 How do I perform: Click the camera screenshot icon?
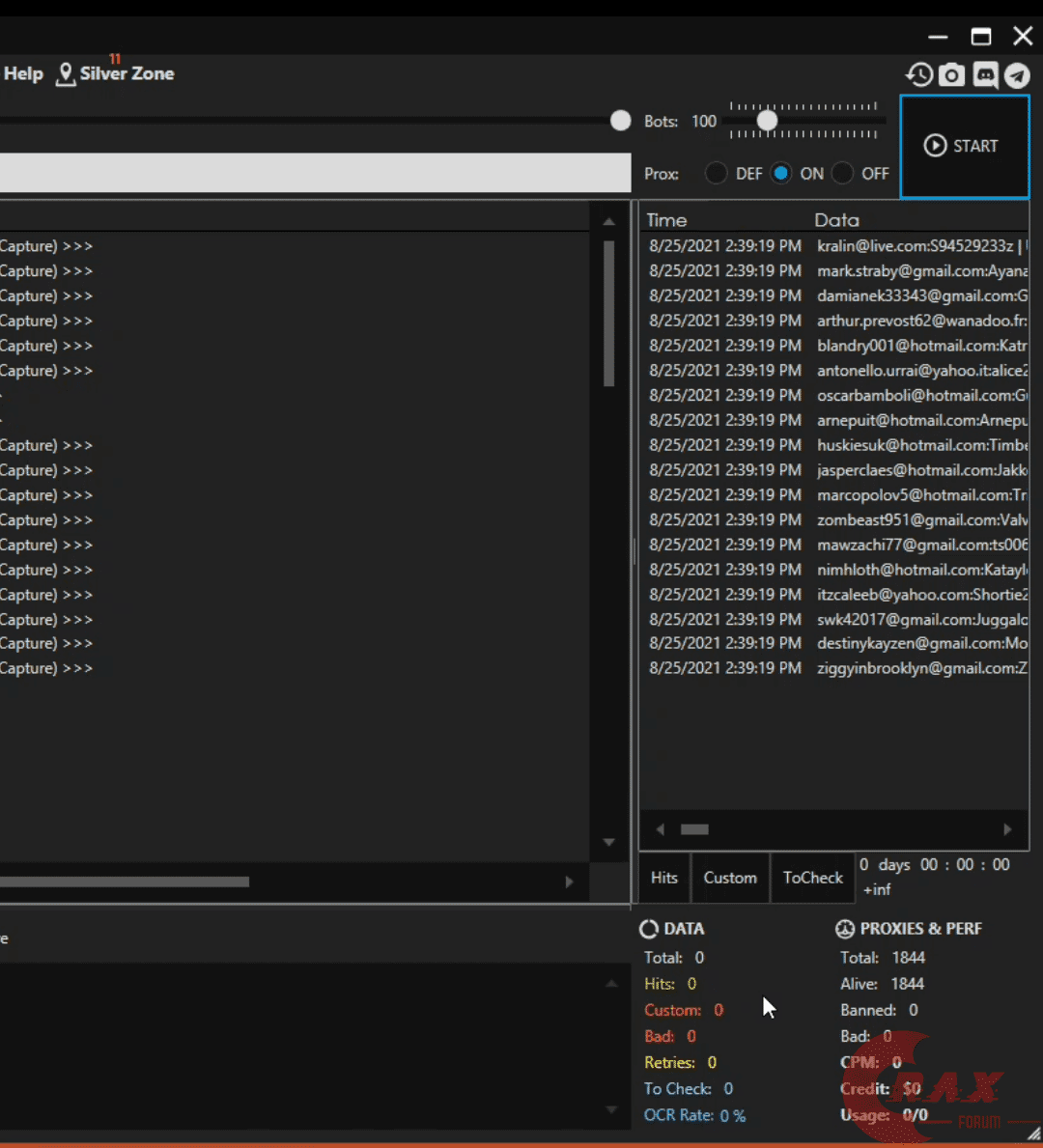click(952, 74)
